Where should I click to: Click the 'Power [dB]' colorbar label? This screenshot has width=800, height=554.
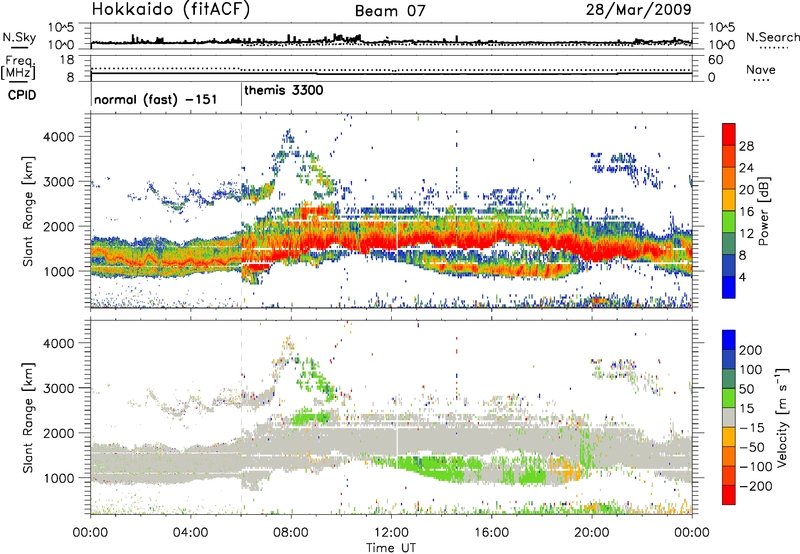pos(764,211)
